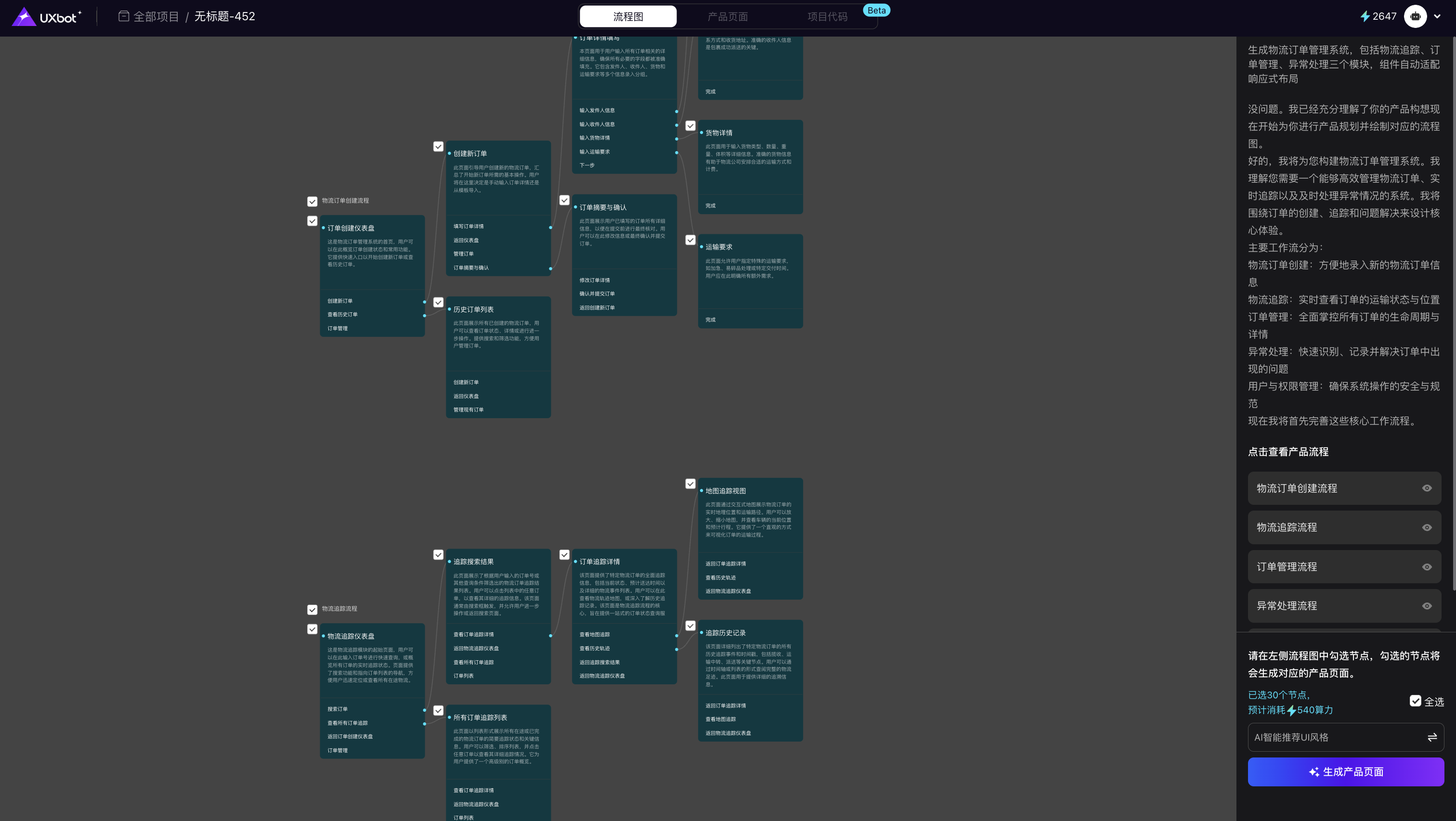The image size is (1456, 821).
Task: Click eye icon for 订单管理流程
Action: [1427, 567]
